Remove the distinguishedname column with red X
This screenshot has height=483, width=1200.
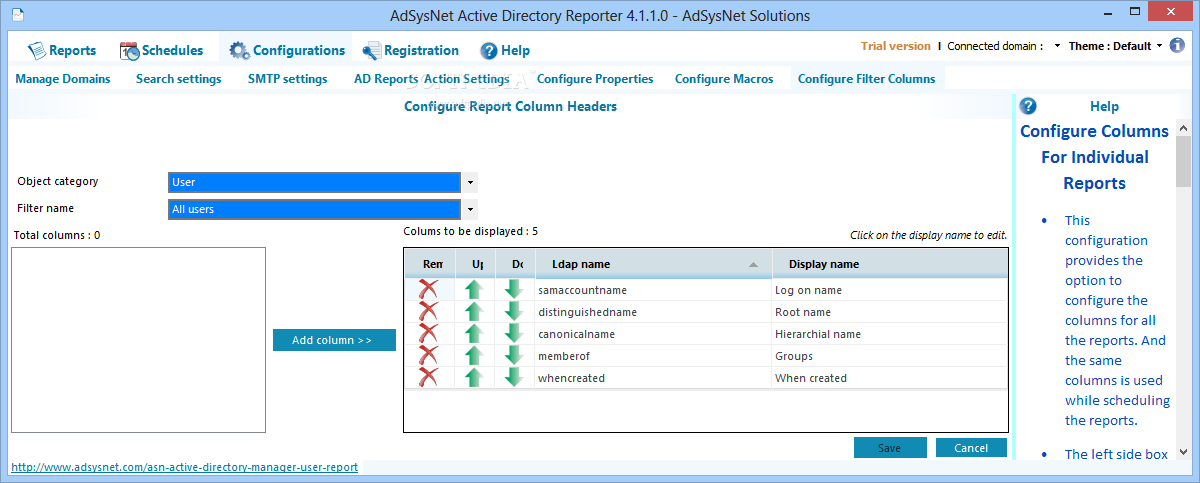[428, 312]
